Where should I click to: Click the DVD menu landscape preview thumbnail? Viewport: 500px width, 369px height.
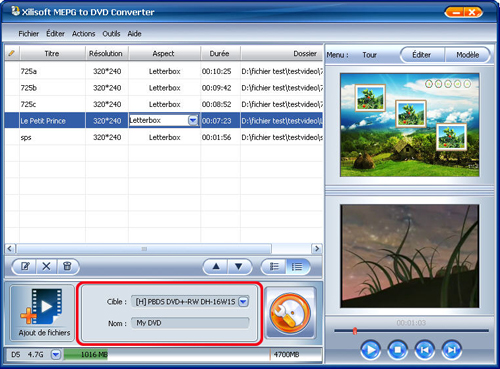(410, 125)
